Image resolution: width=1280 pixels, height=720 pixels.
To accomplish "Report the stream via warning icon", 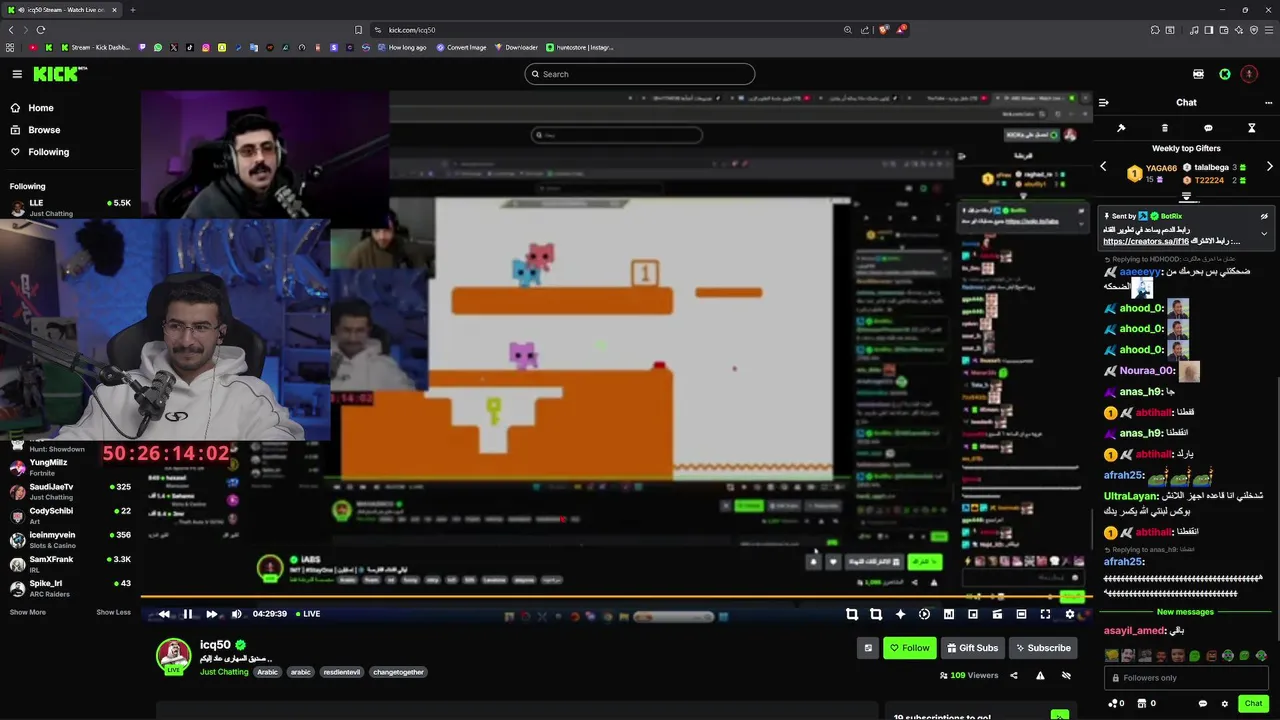I will (1040, 676).
